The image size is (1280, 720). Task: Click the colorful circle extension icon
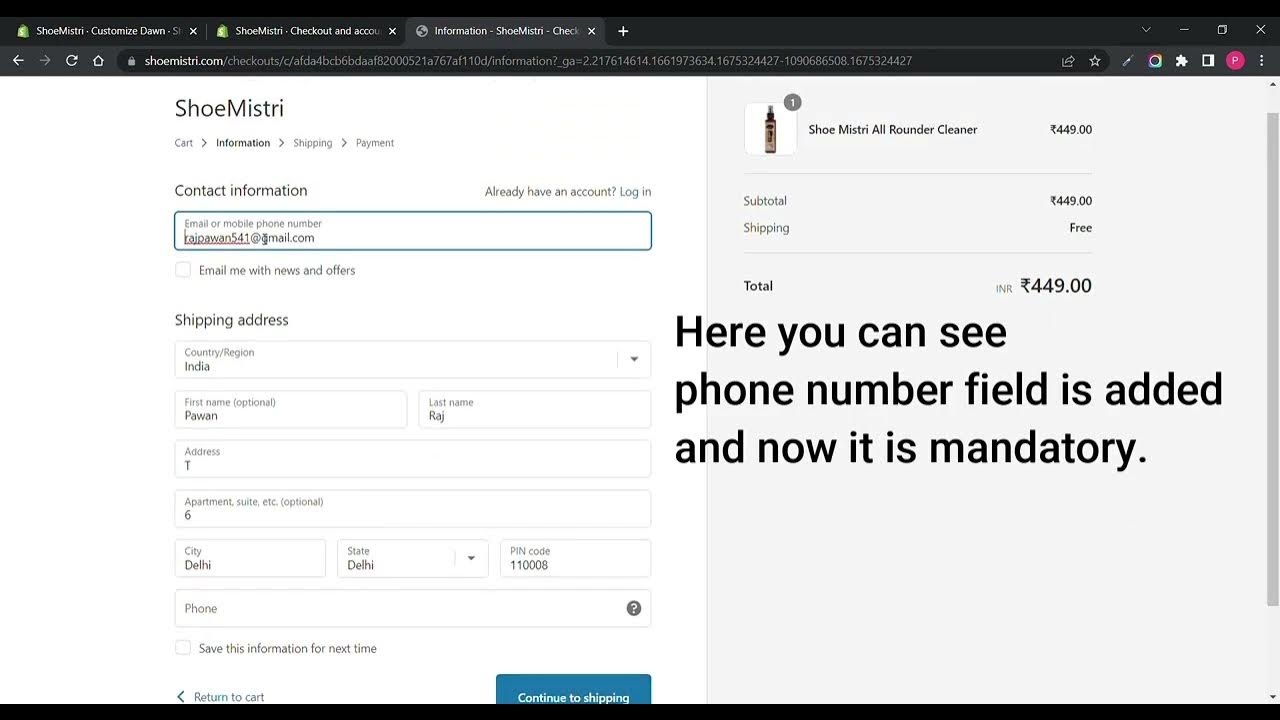(x=1155, y=61)
